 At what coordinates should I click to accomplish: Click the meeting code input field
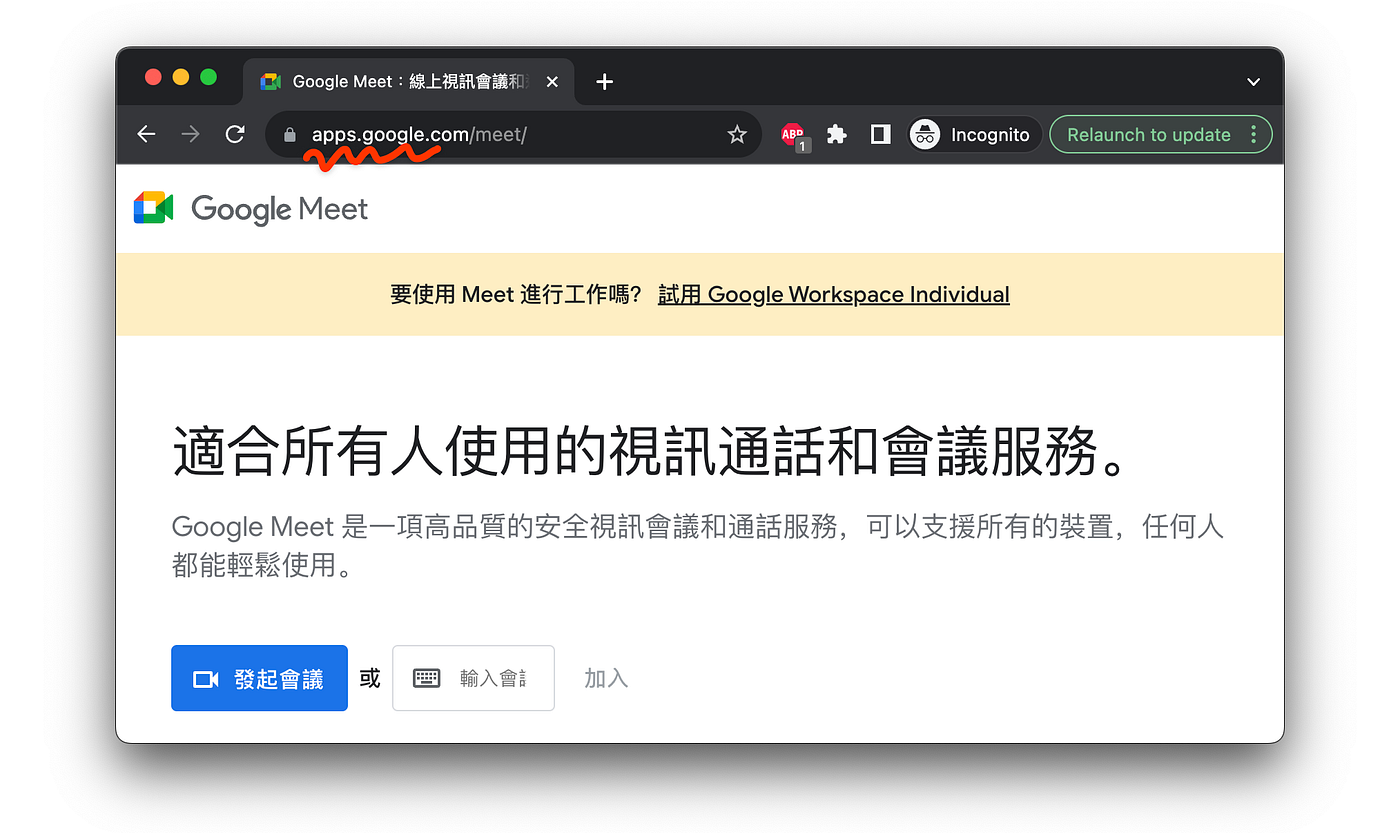point(473,678)
